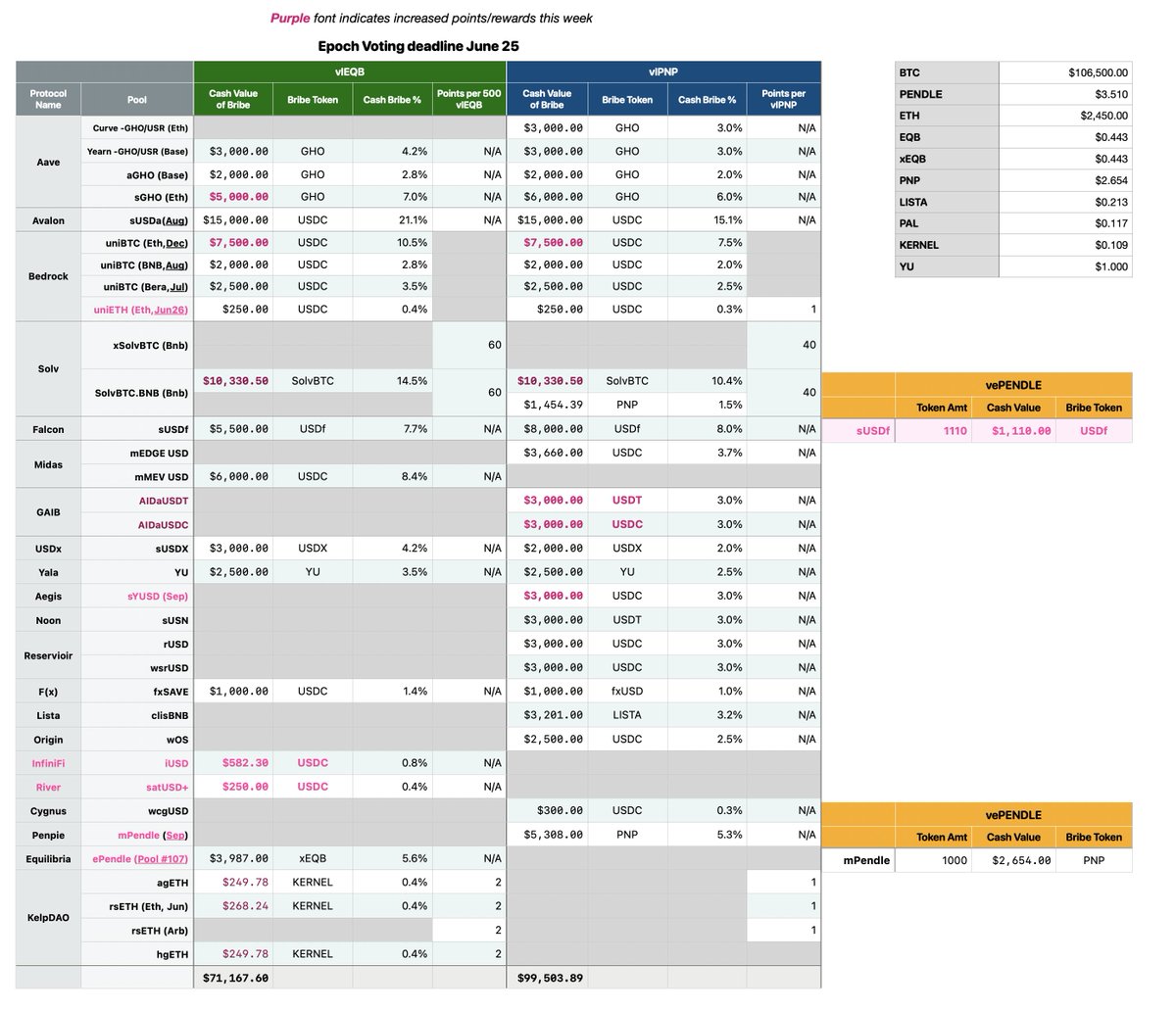The width and height of the screenshot is (1176, 1011).
Task: Click the 'sGHO (Eth)' pool cell
Action: (x=137, y=196)
